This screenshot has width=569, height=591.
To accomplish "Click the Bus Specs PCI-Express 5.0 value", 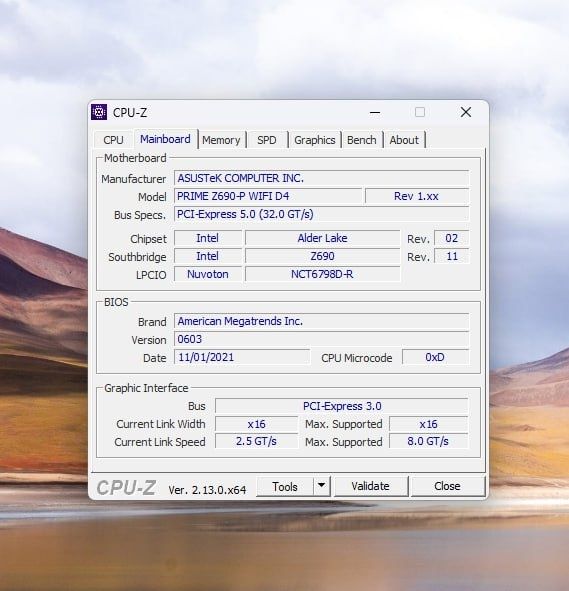I will tap(321, 214).
